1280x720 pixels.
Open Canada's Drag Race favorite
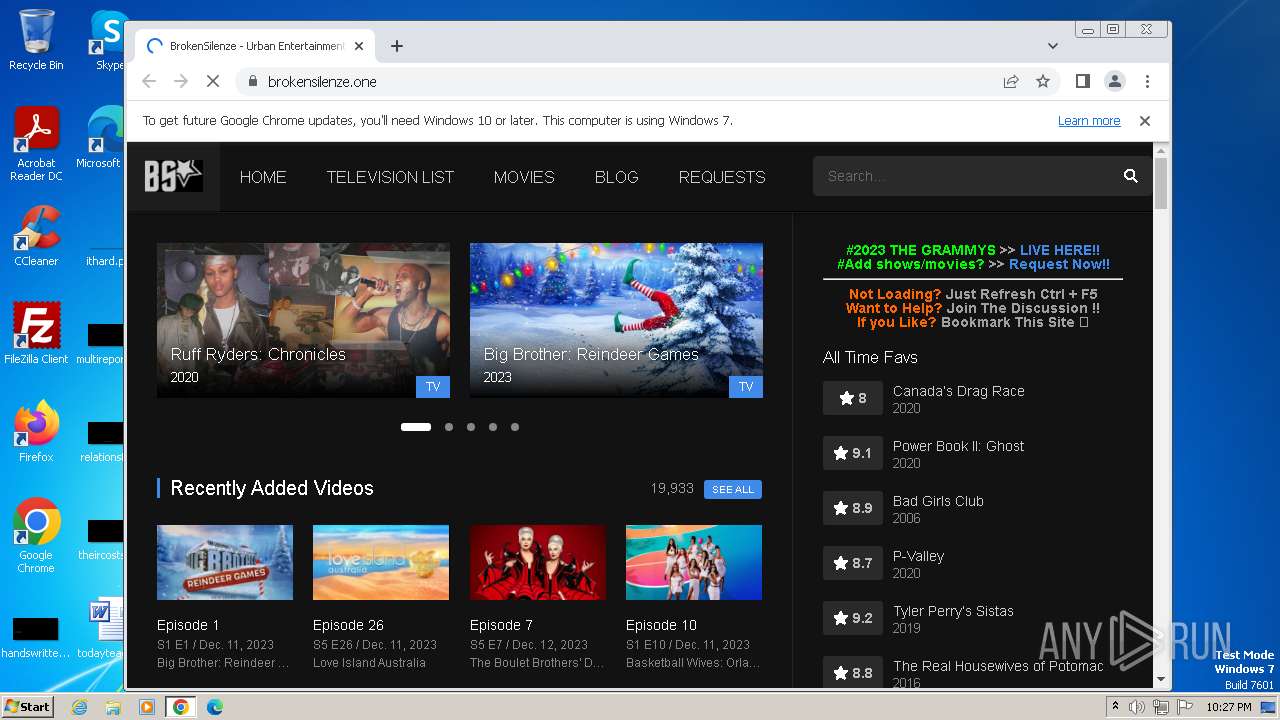coord(958,391)
